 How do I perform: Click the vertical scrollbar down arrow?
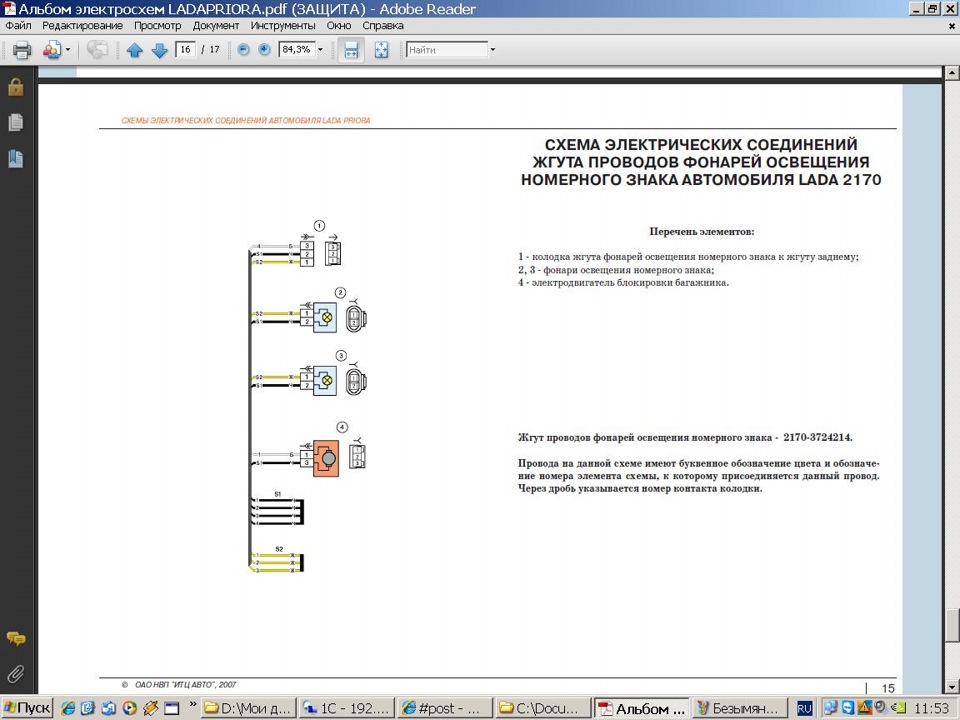coord(952,686)
